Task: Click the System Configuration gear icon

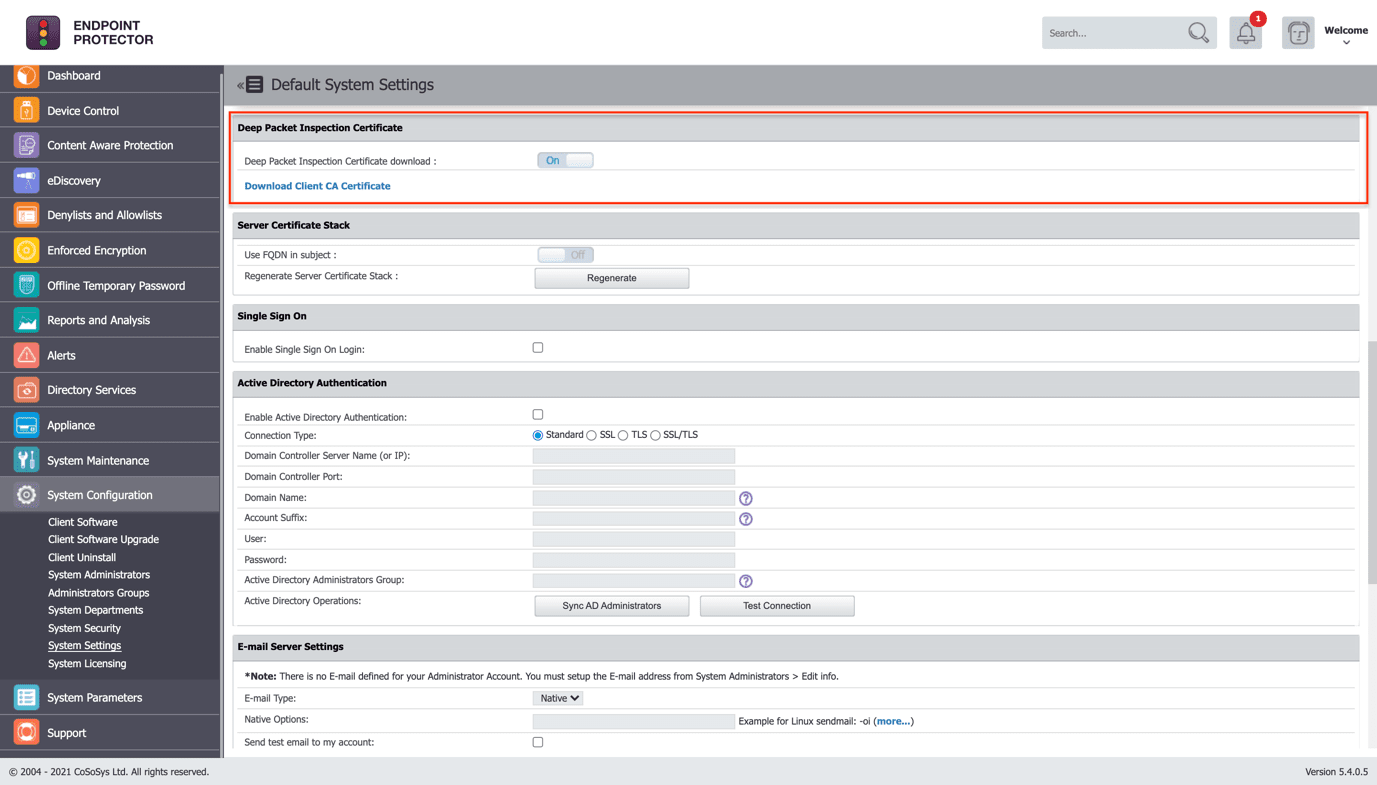Action: (x=26, y=495)
